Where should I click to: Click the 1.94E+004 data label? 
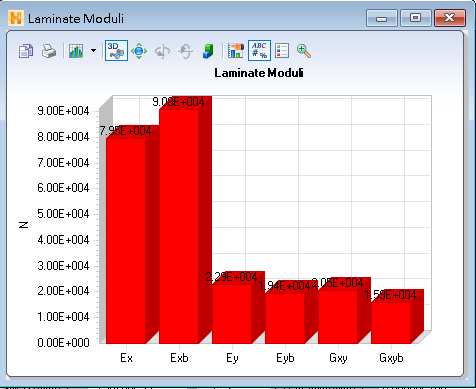[284, 286]
